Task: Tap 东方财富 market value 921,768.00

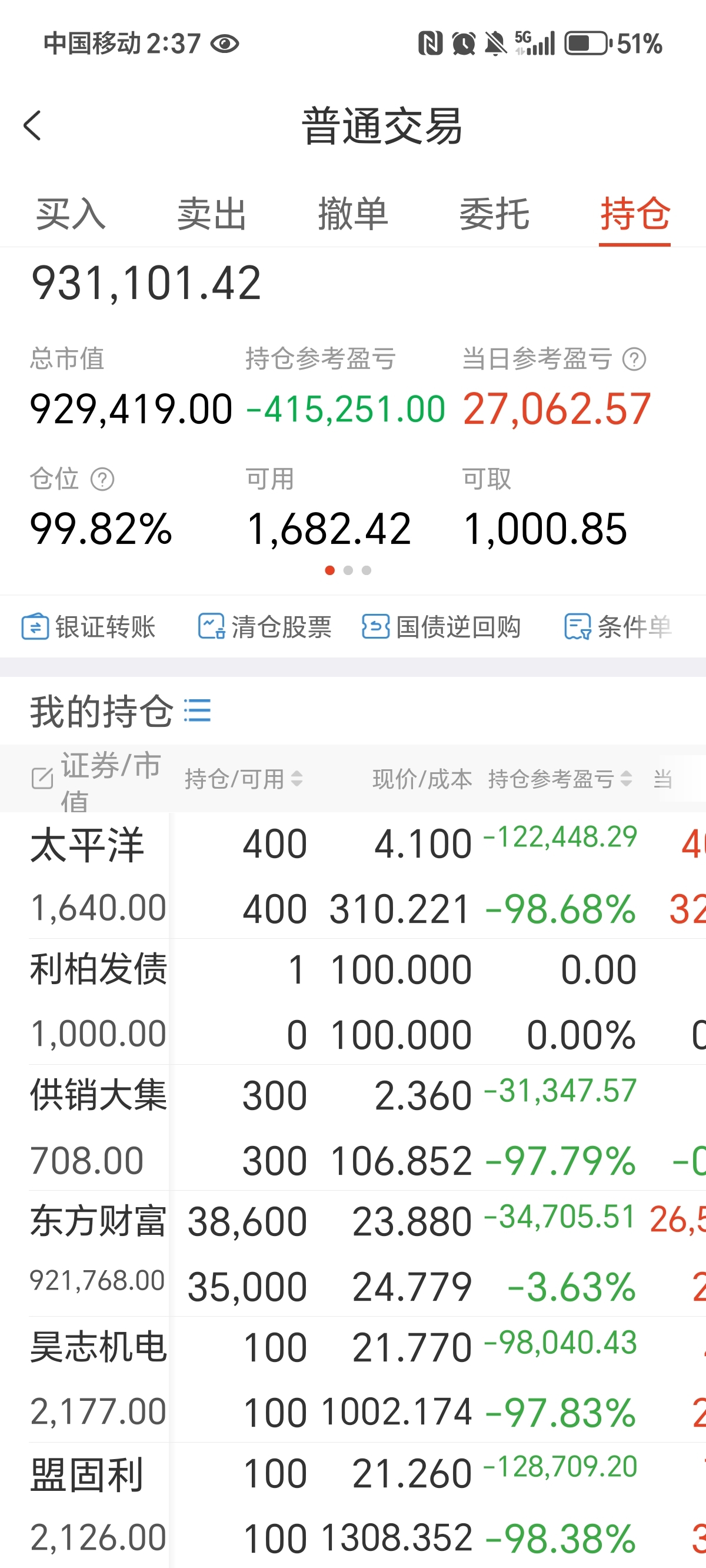Action: 98,1280
